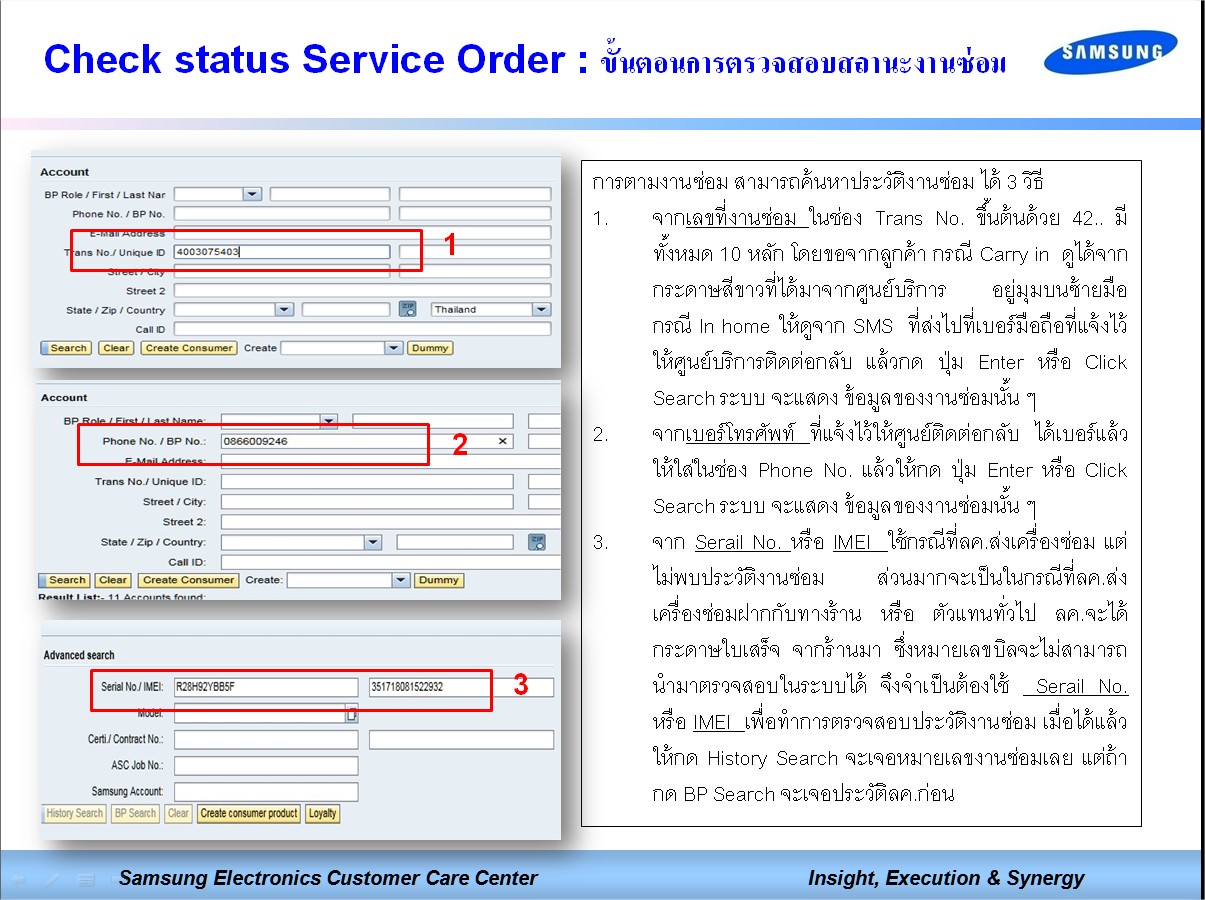1205x900 pixels.
Task: Click Clear in the form with Trans No. 4003075403
Action: 116,348
